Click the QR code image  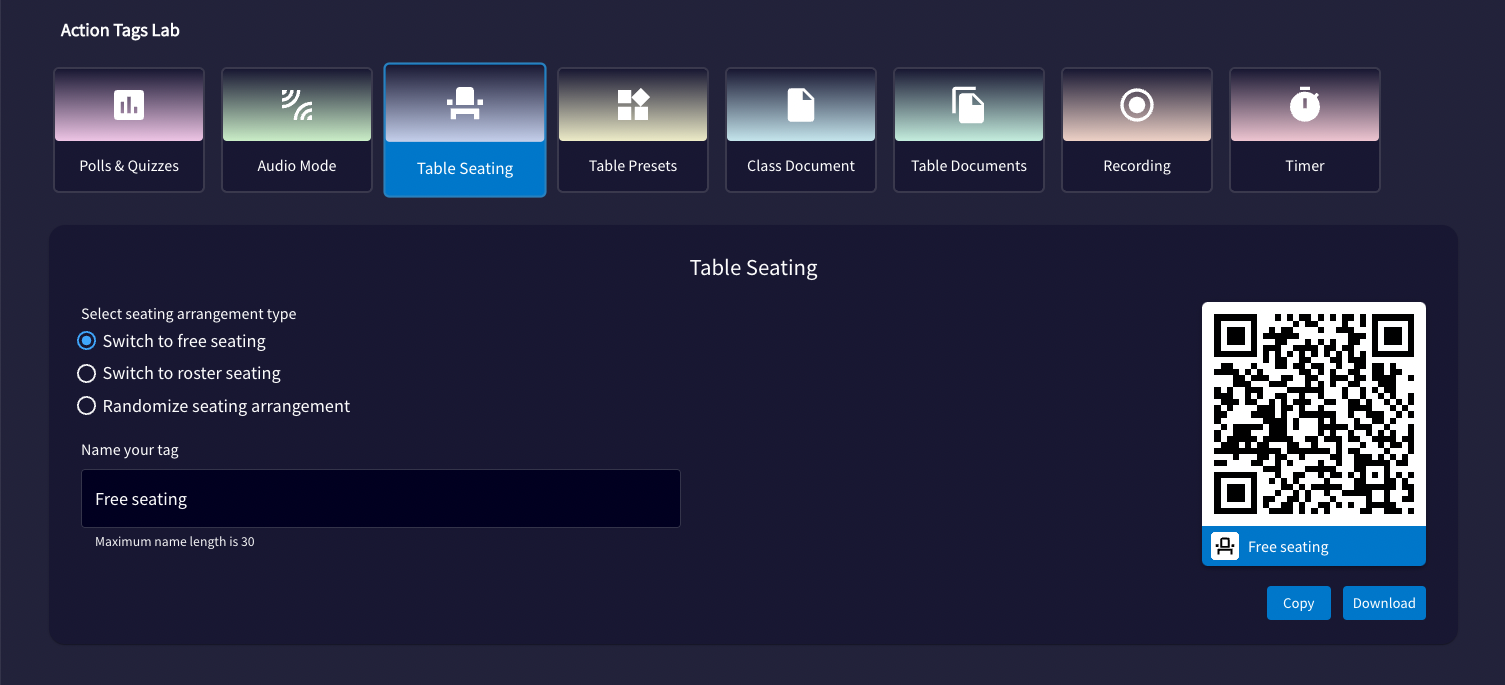(1314, 414)
